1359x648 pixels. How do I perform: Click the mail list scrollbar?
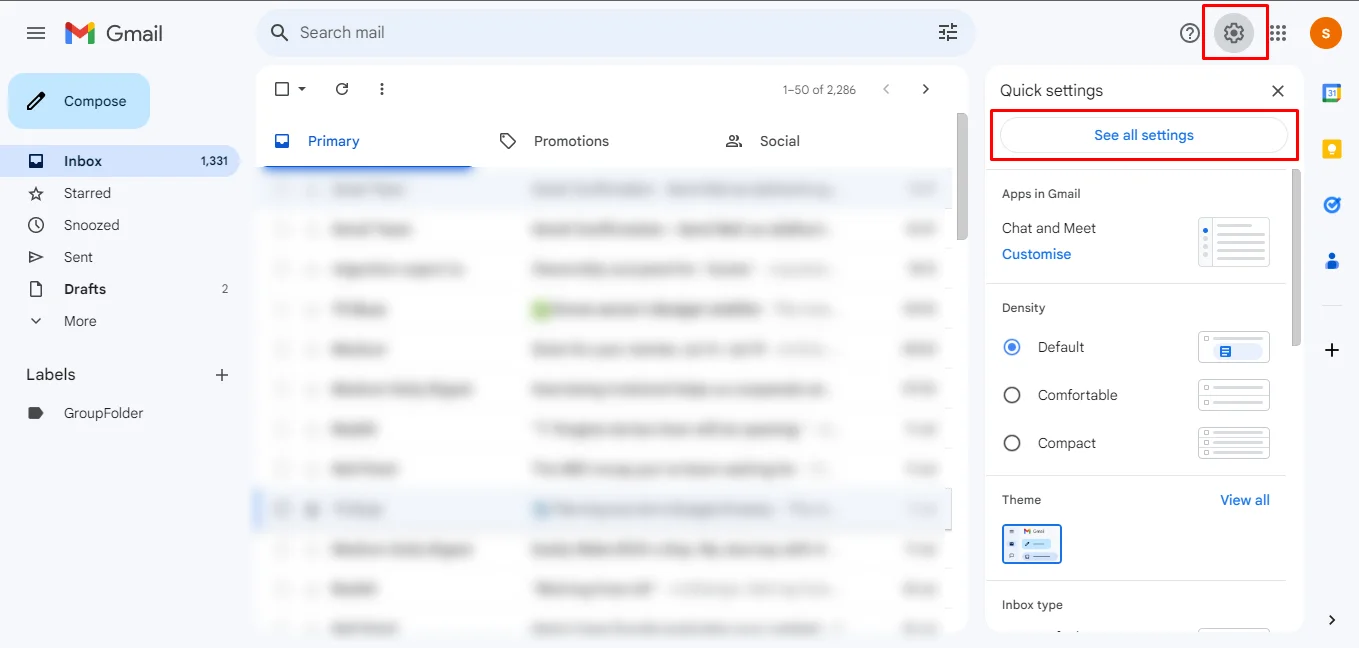click(962, 177)
